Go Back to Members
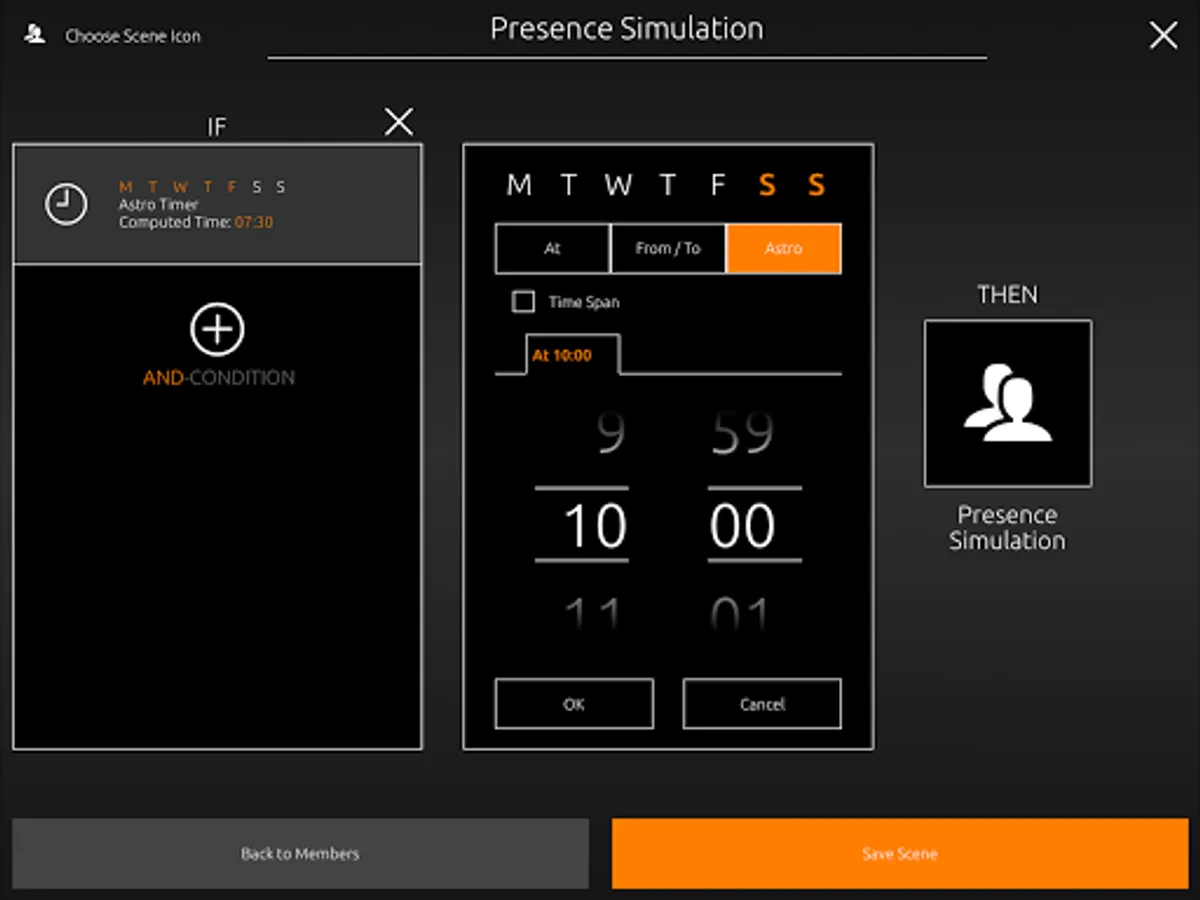The height and width of the screenshot is (900, 1200). (x=300, y=854)
